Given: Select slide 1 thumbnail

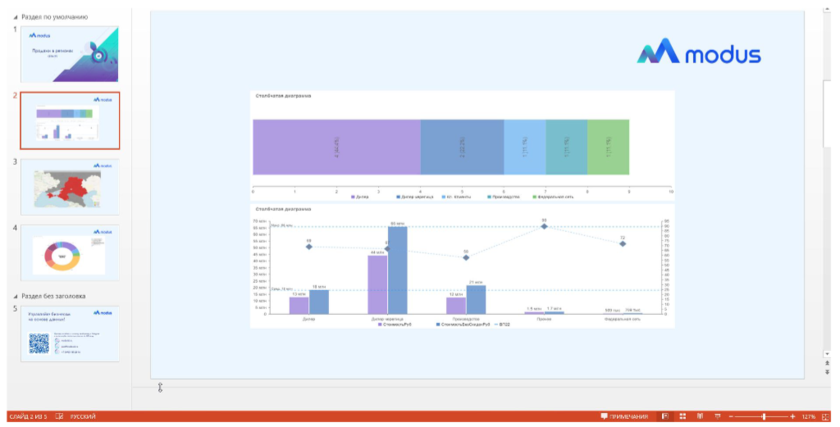Looking at the screenshot, I should [70, 54].
